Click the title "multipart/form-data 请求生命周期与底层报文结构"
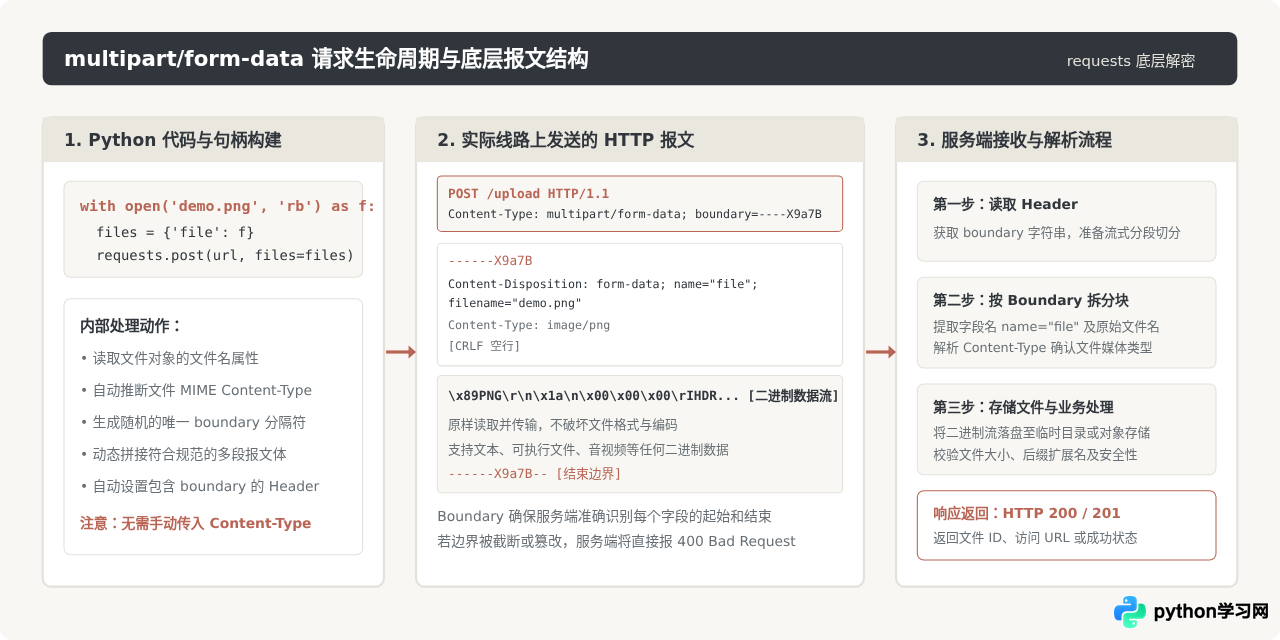This screenshot has height=640, width=1280. coord(326,59)
